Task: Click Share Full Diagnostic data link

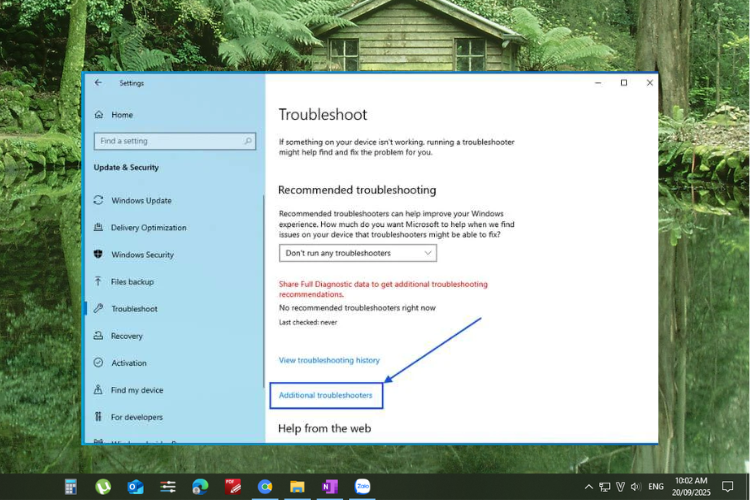Action: point(383,289)
